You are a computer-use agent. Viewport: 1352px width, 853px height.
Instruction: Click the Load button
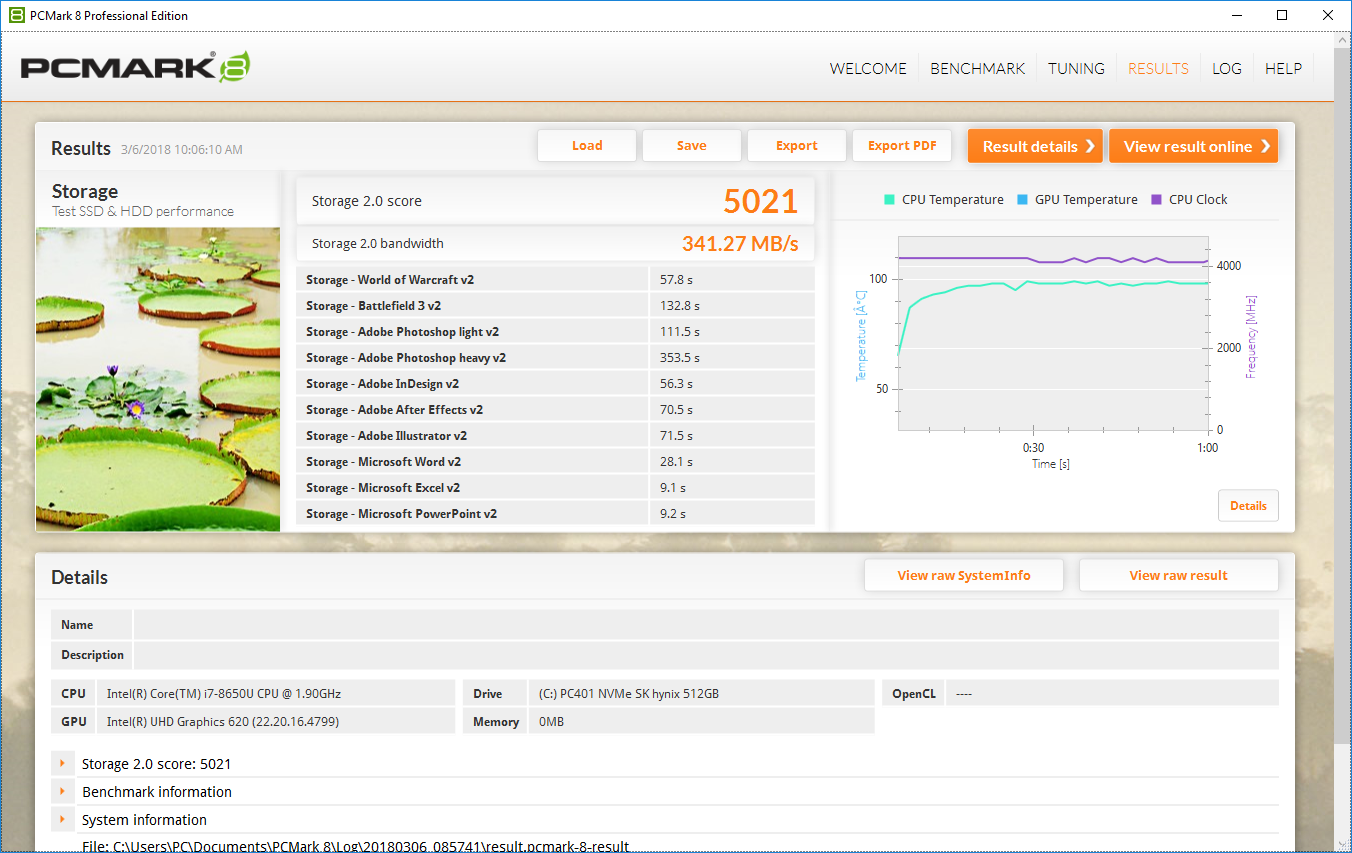click(587, 145)
